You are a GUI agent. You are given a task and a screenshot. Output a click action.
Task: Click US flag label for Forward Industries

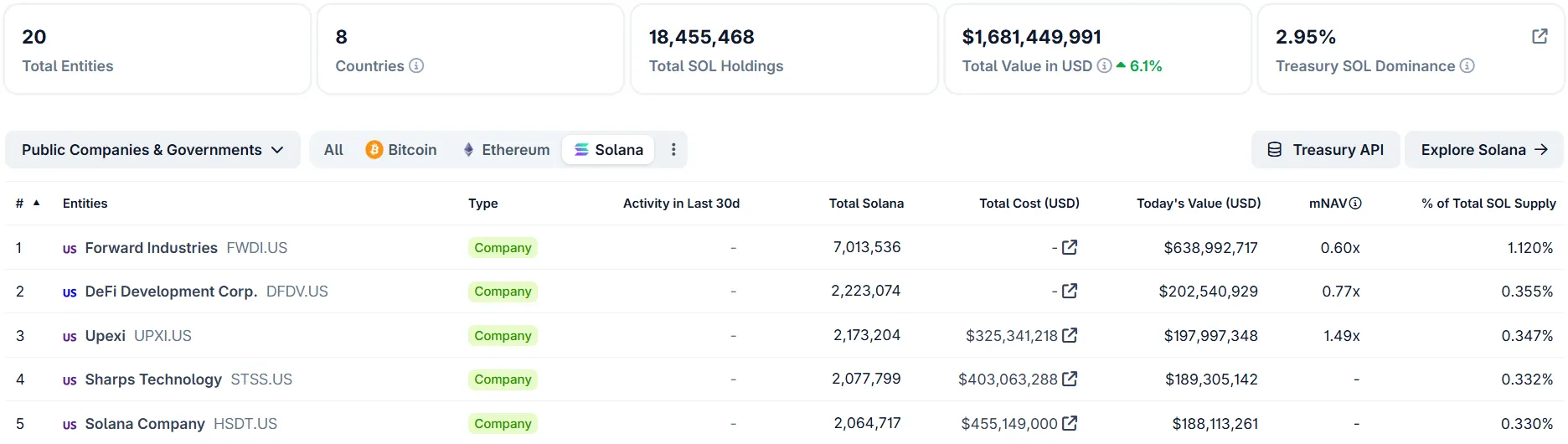(70, 249)
